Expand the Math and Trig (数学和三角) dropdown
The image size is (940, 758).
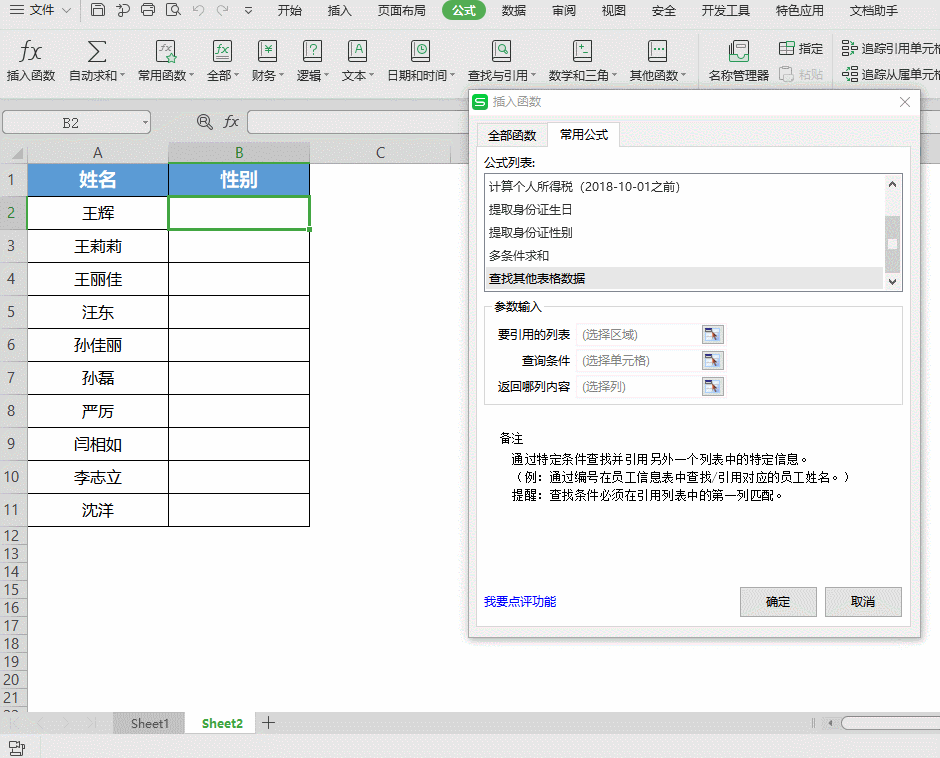(616, 76)
